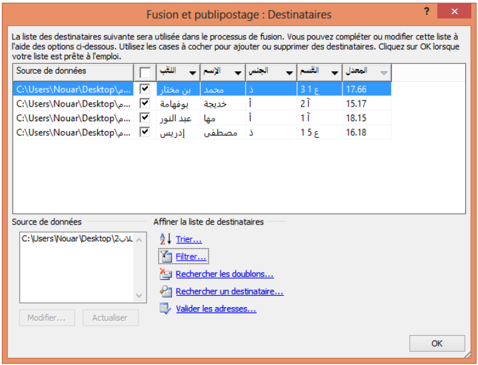This screenshot has width=478, height=365.
Task: Select the data source file in list box
Action: [77, 239]
